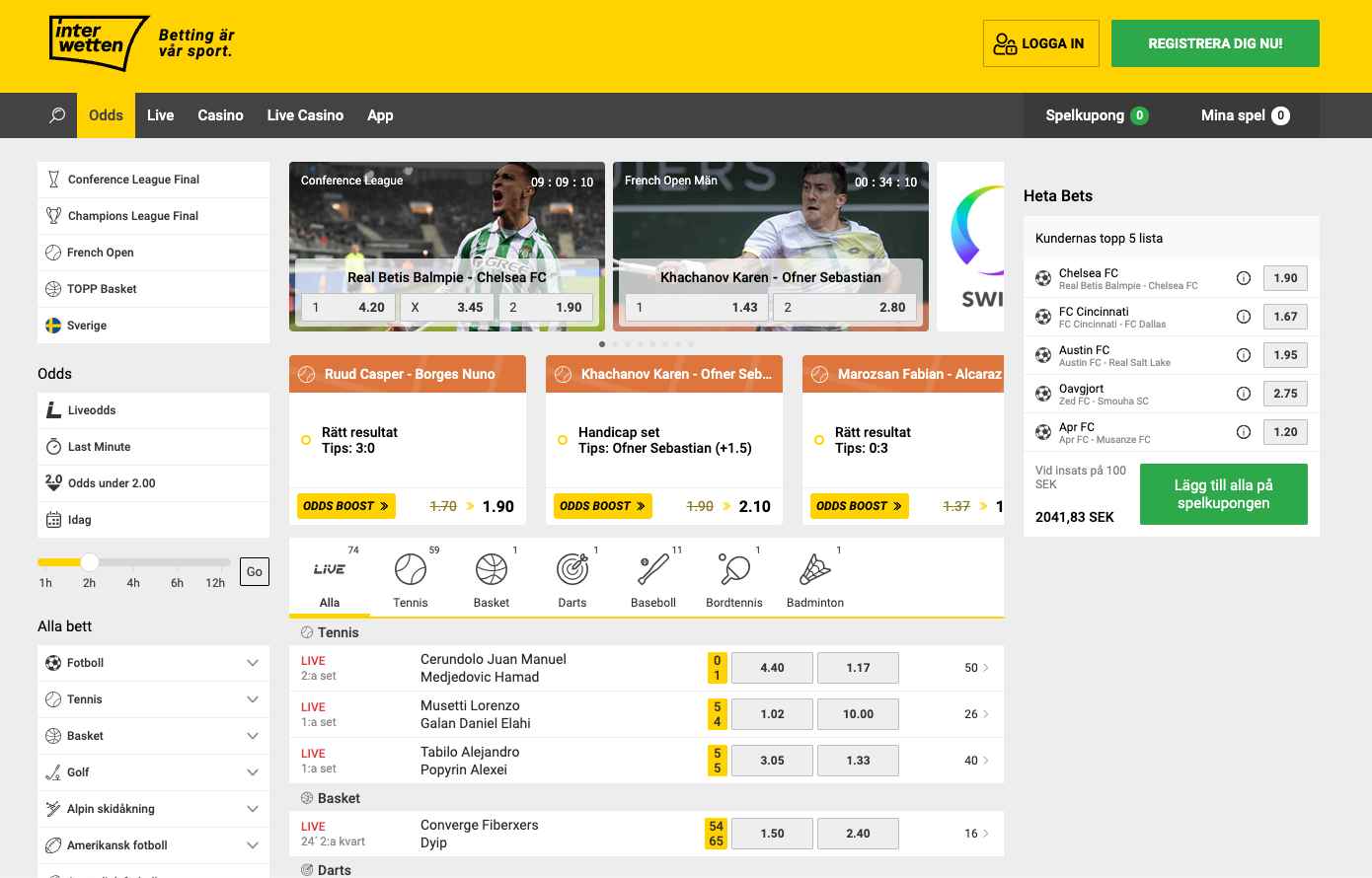1372x878 pixels.
Task: Switch to the Odds navigation tab
Action: coord(106,115)
